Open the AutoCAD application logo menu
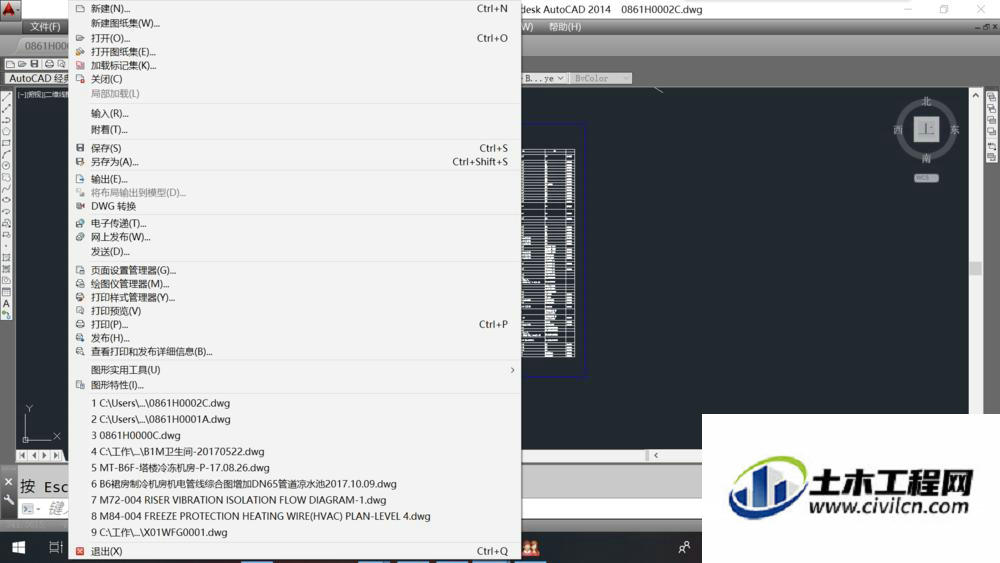This screenshot has width=1000, height=563. click(10, 9)
